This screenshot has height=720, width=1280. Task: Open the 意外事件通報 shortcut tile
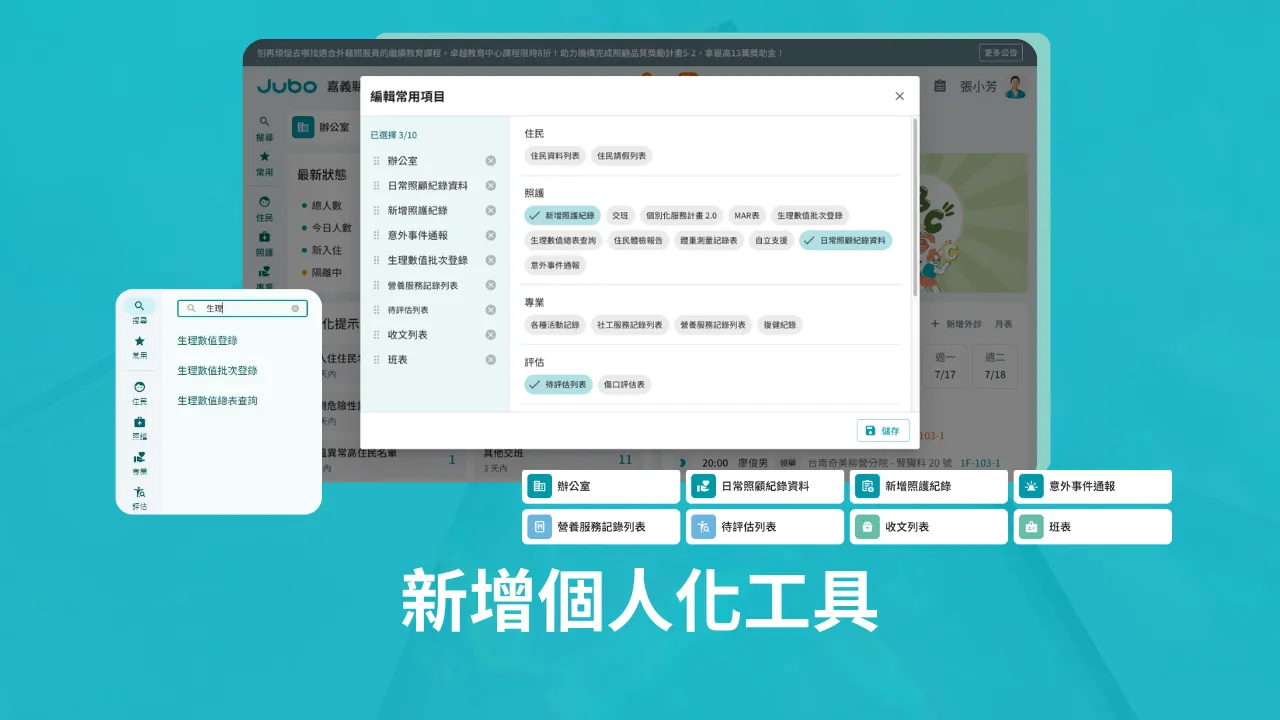tap(1093, 486)
